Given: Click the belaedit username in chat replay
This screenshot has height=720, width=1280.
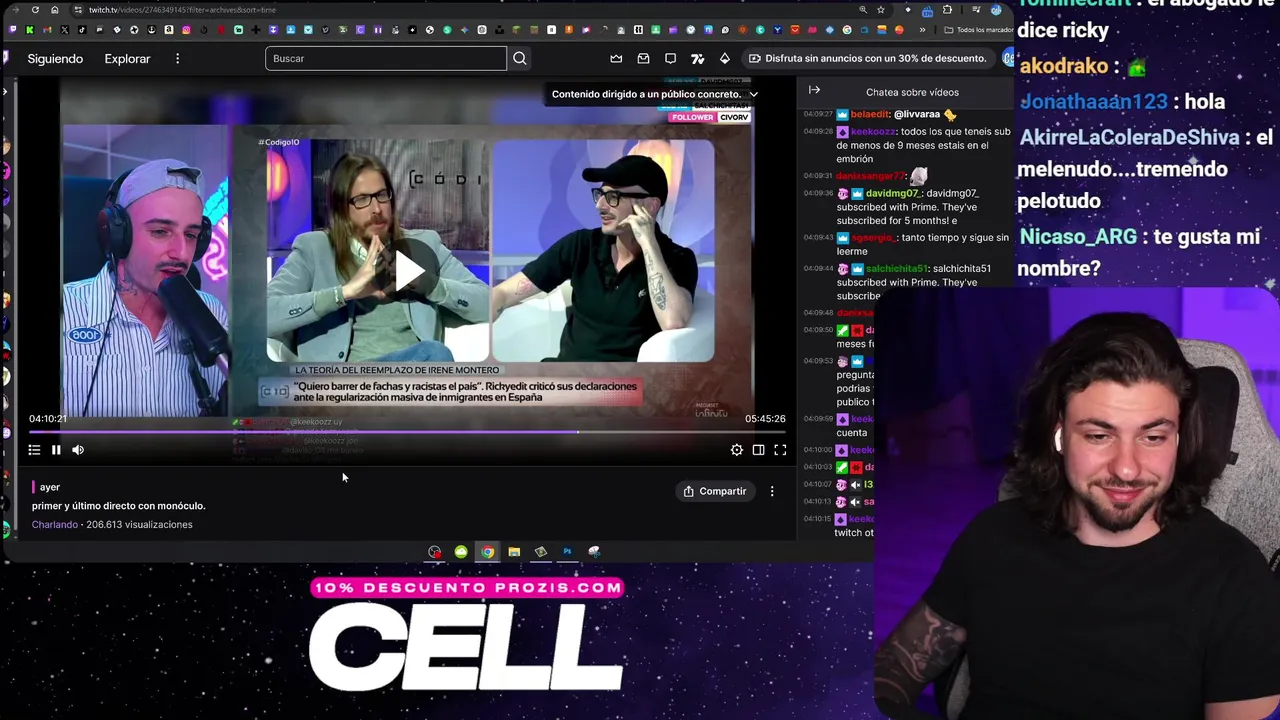Looking at the screenshot, I should coord(868,114).
